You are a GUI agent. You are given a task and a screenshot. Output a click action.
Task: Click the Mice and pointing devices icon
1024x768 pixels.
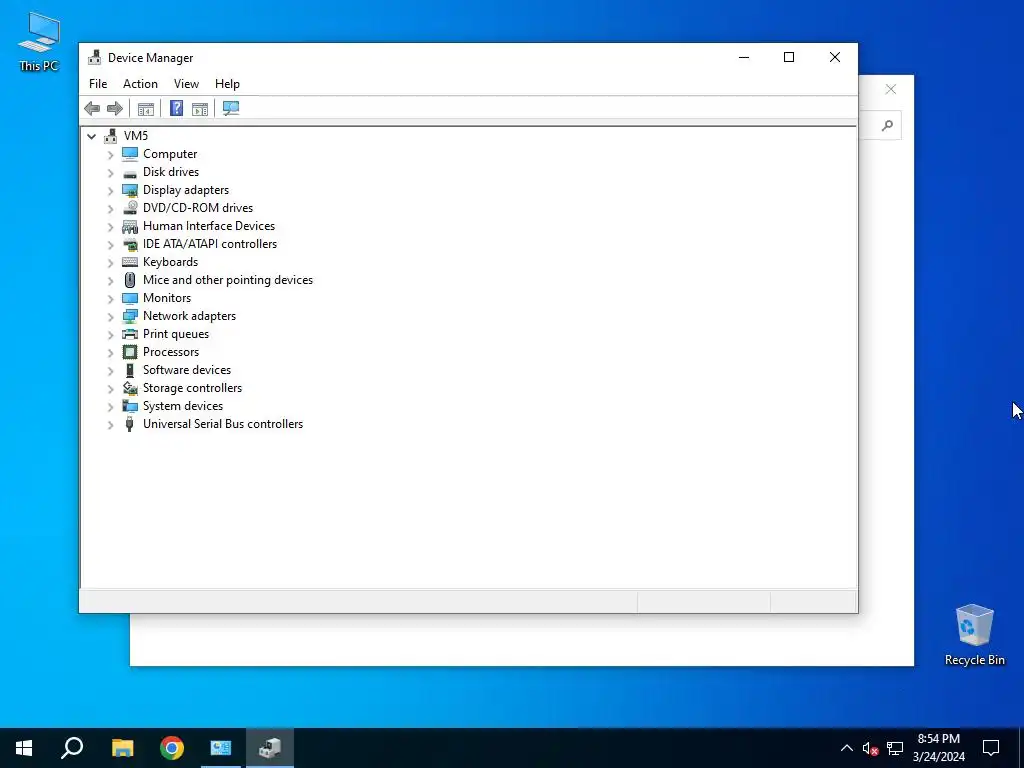(x=130, y=280)
